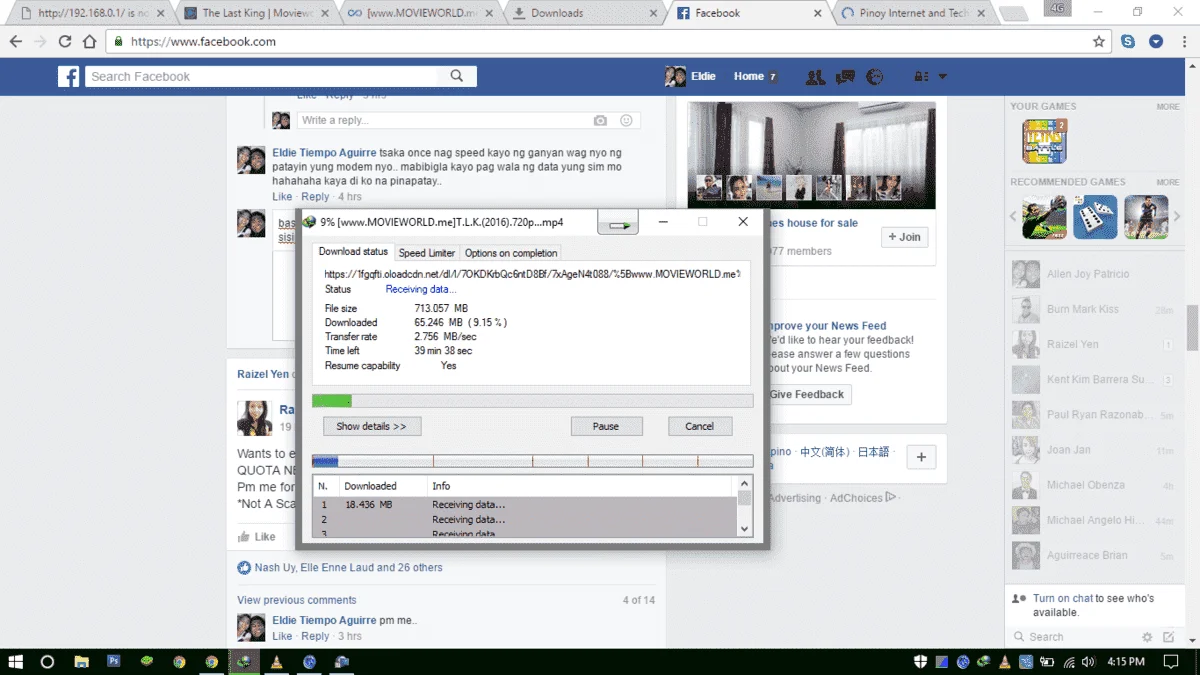The image size is (1200, 675).
Task: Open chat with Allen Joy Patricio
Action: coord(1093,274)
